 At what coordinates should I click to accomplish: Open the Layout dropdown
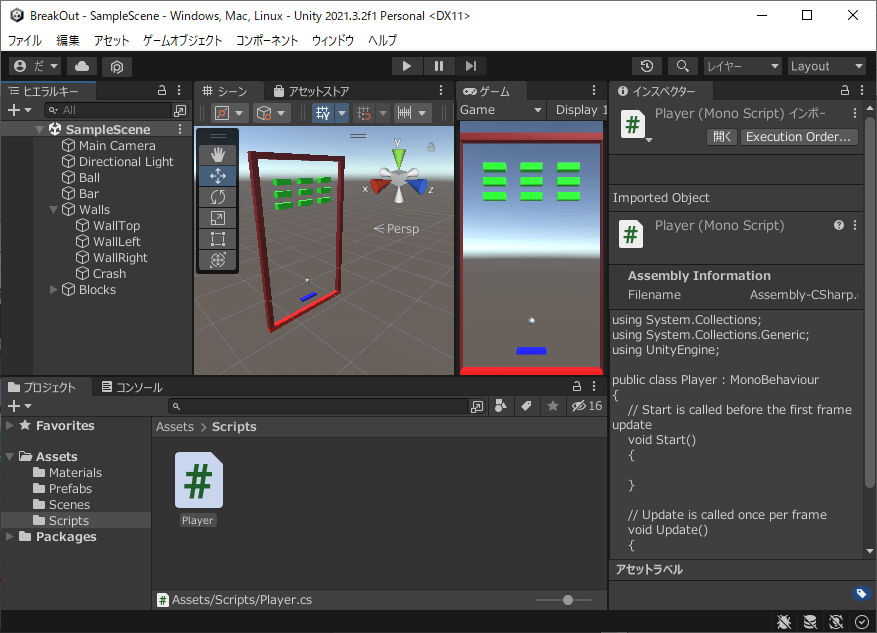point(827,67)
